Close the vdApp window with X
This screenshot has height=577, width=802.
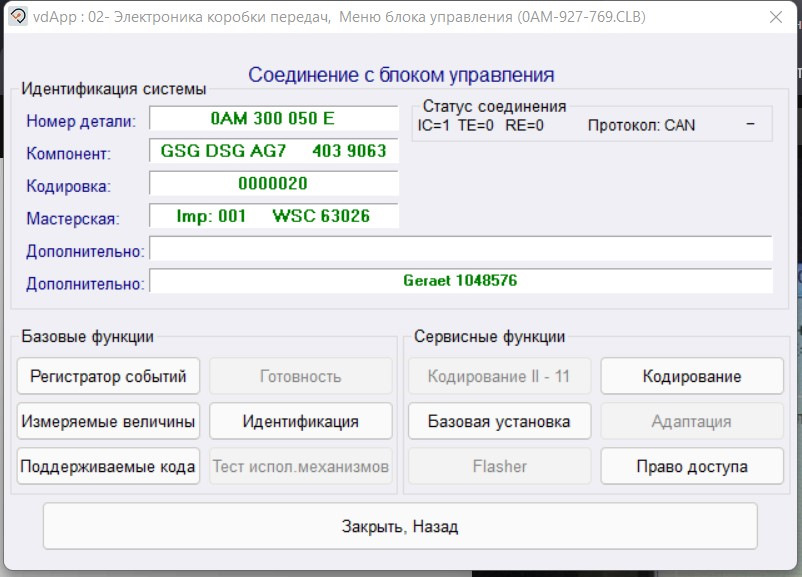775,17
